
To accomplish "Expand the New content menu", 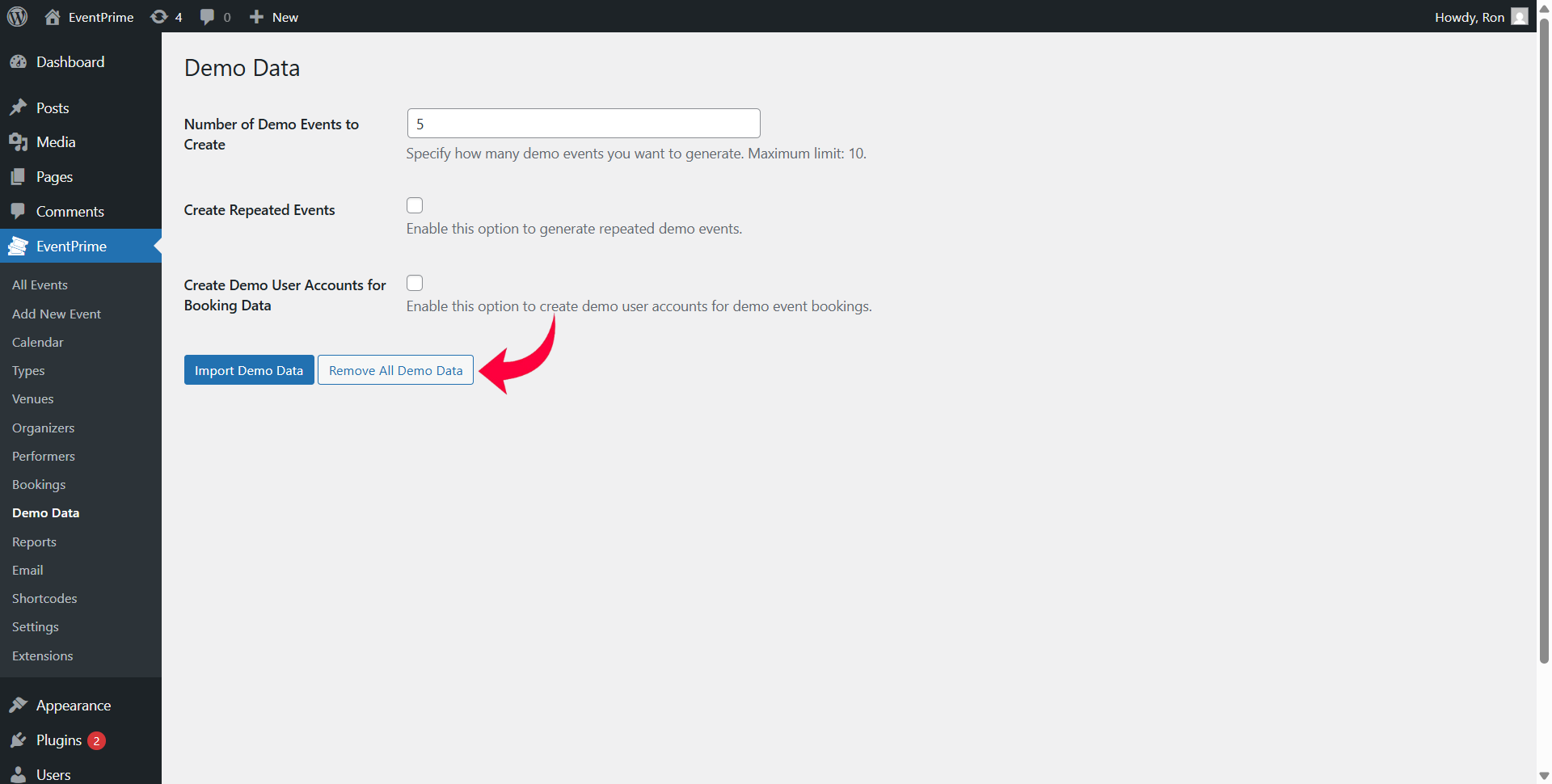I will pos(274,17).
